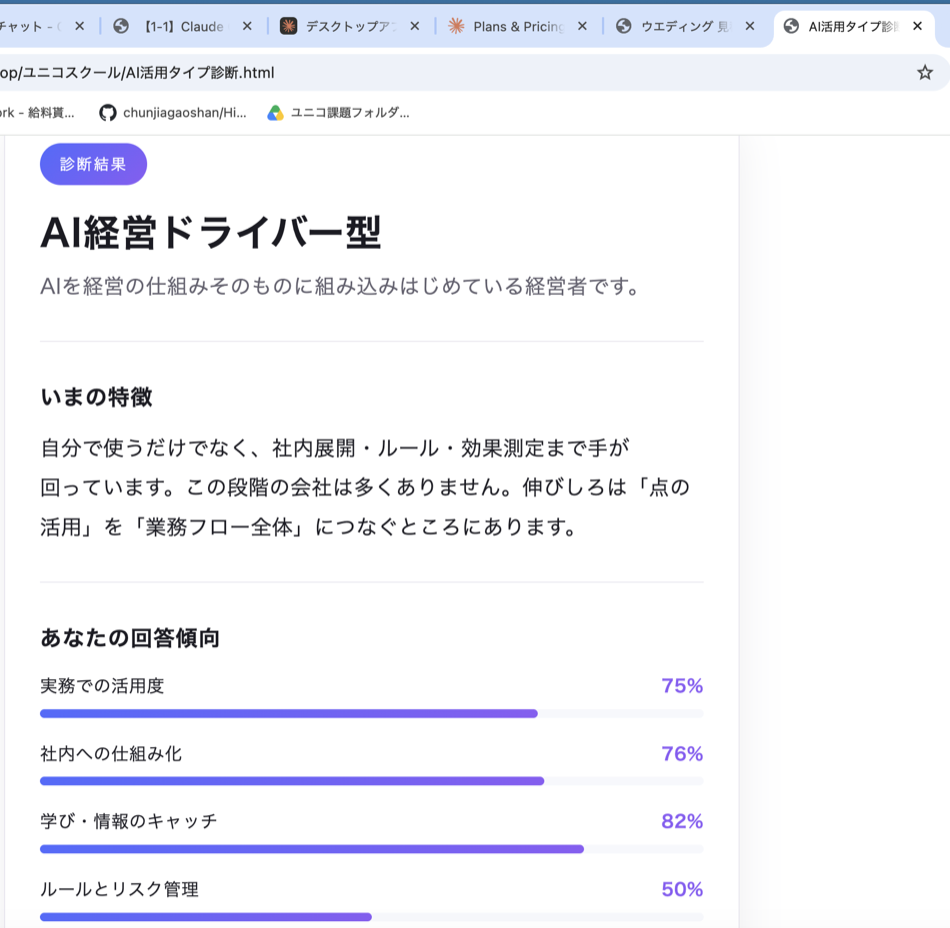Viewport: 950px width, 928px height.
Task: Switch to the ウエディング tab
Action: tap(686, 27)
